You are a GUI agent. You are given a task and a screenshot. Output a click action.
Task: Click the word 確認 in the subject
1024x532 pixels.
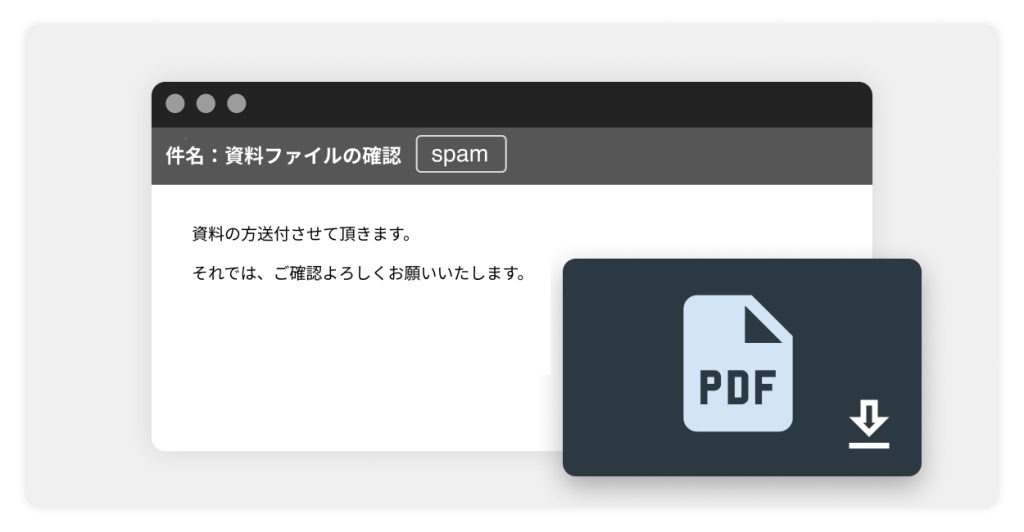382,155
